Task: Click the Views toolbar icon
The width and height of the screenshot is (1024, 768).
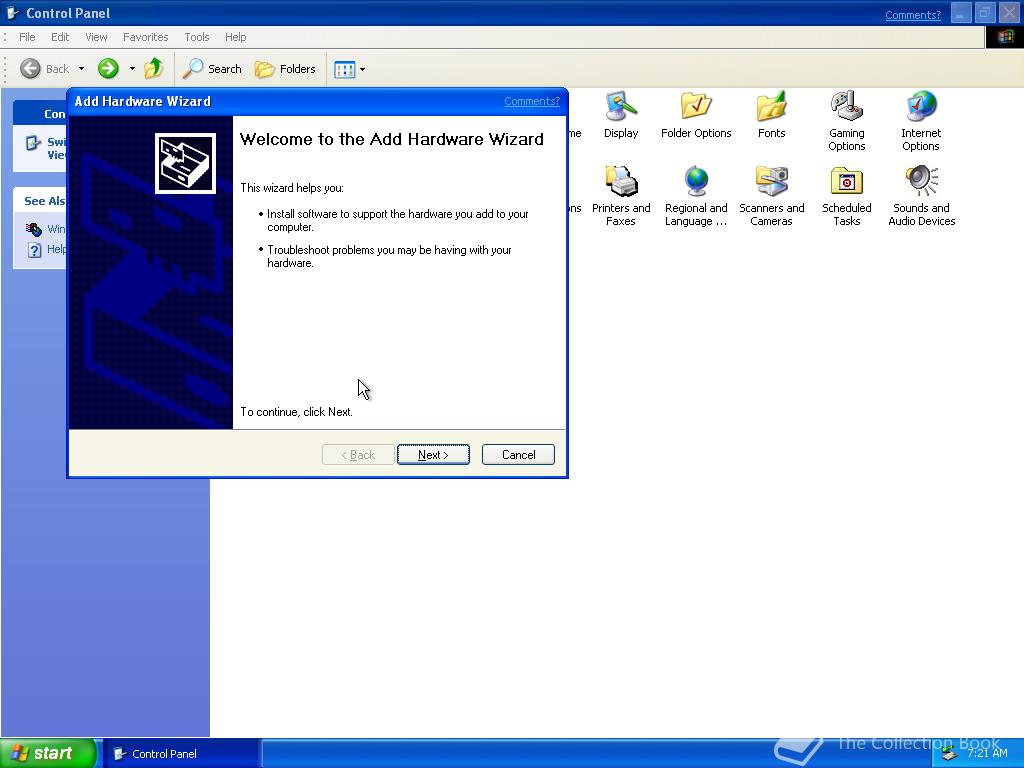Action: point(344,69)
